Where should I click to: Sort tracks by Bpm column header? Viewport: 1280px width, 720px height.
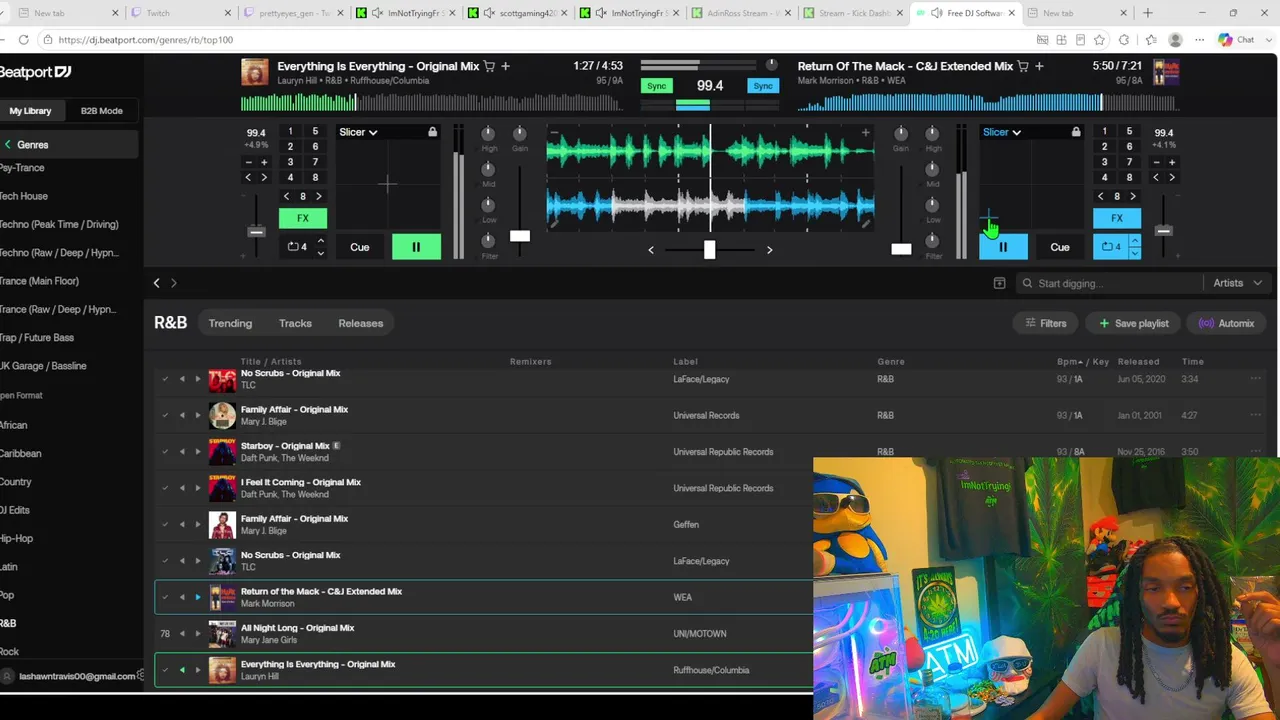coord(1069,362)
